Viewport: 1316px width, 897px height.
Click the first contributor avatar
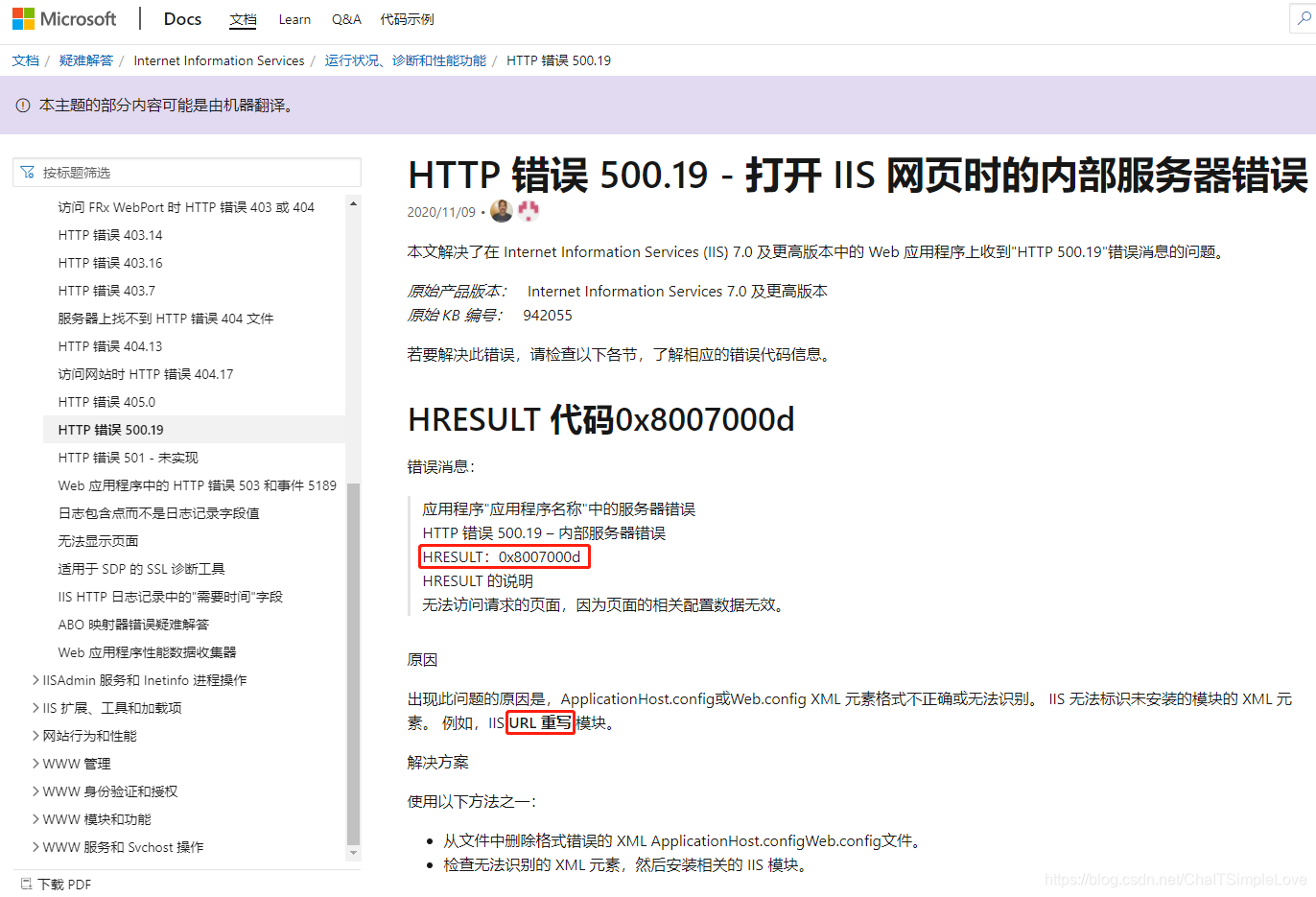[x=502, y=211]
